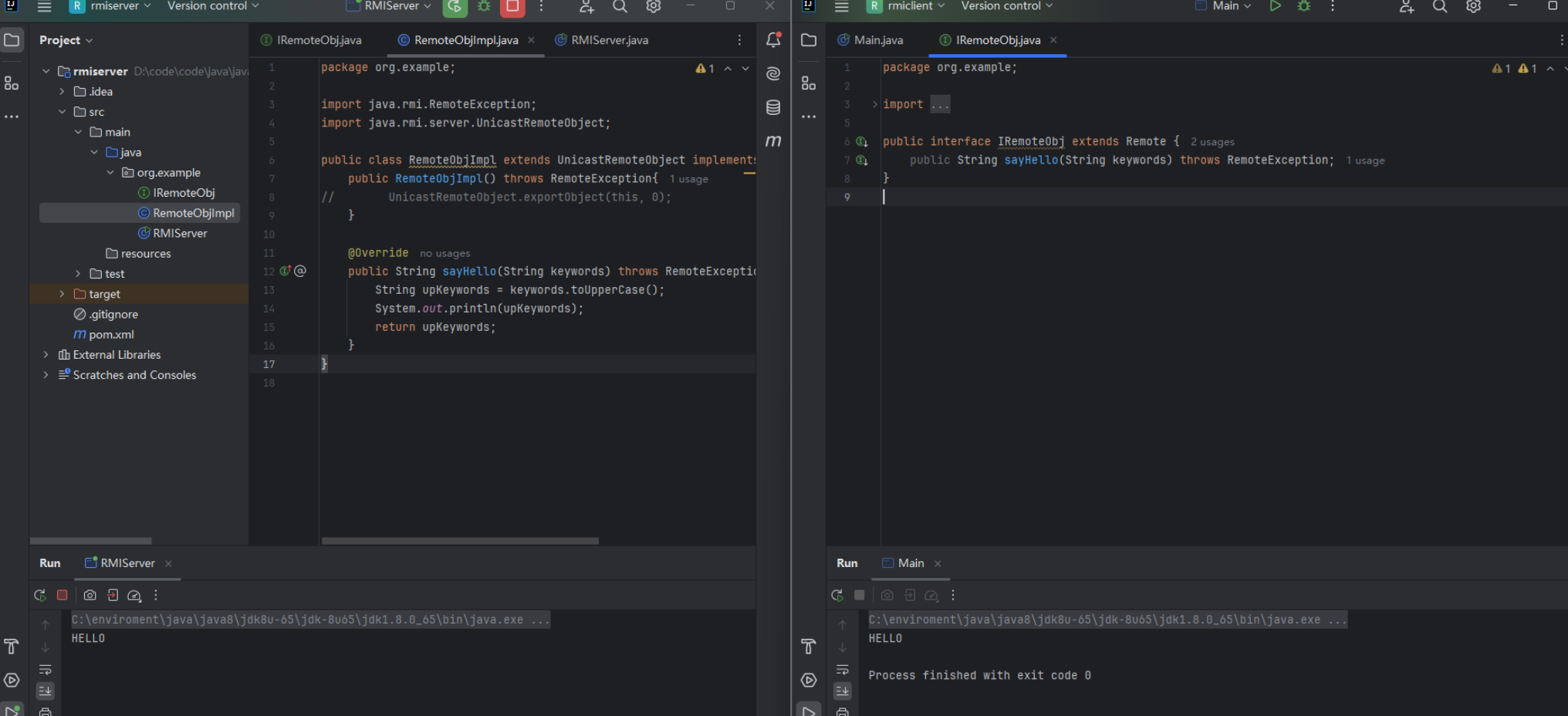The width and height of the screenshot is (1568, 716).
Task: Click the editor horizontal scrollbar
Action: click(x=460, y=541)
